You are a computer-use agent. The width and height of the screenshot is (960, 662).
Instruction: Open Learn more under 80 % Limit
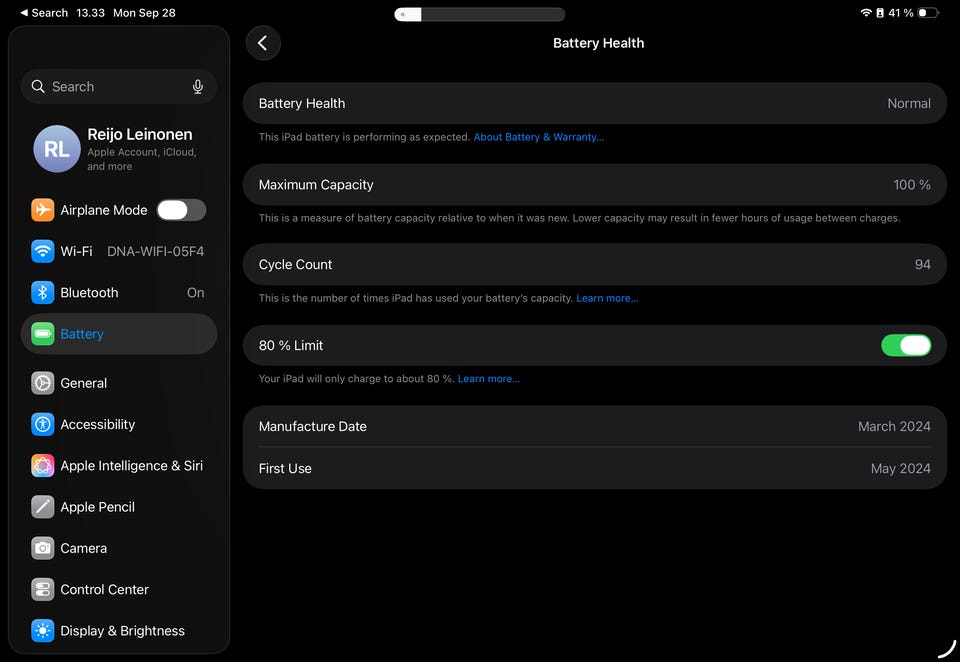(x=489, y=378)
